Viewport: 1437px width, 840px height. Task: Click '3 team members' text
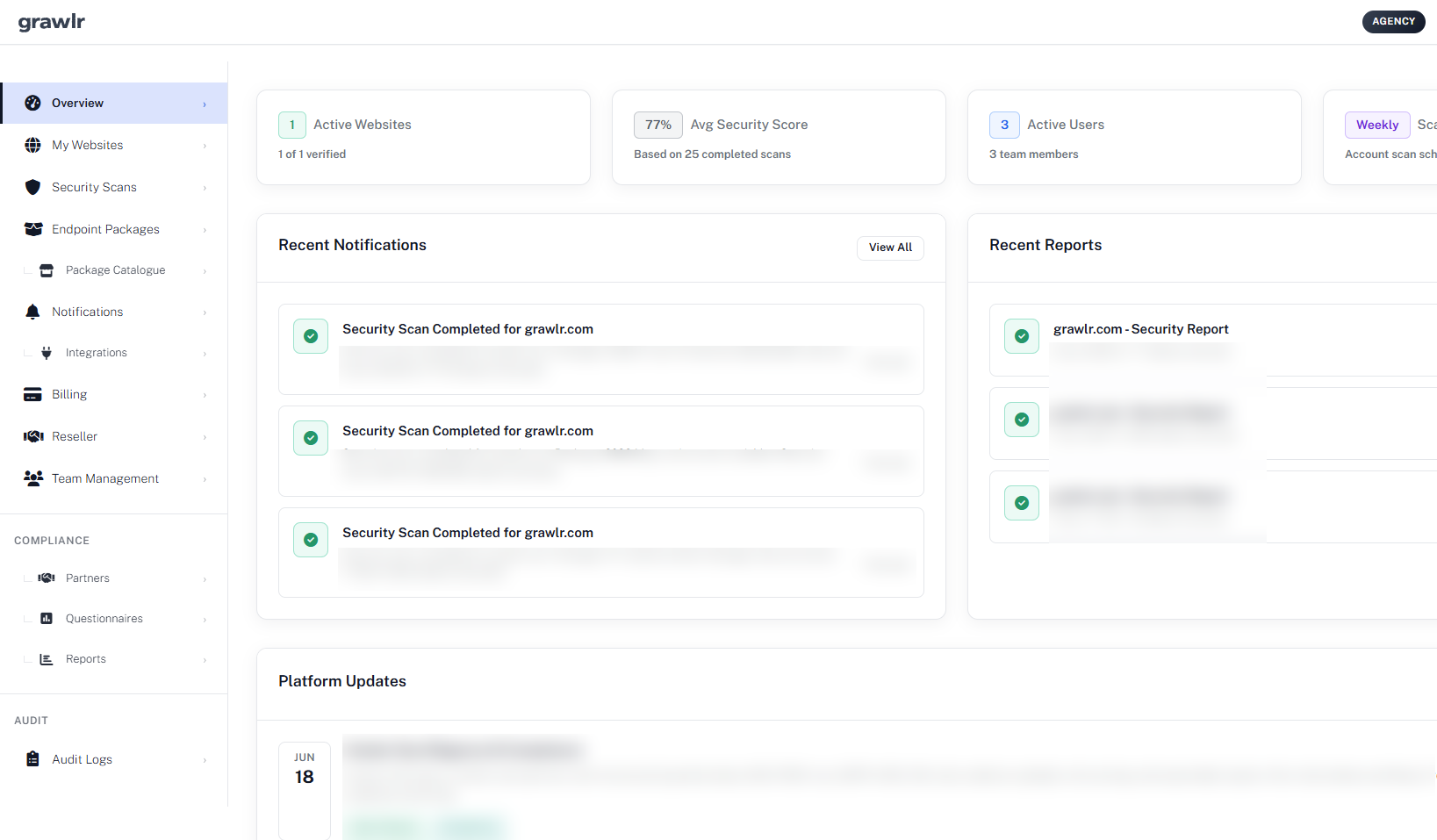pyautogui.click(x=1033, y=154)
